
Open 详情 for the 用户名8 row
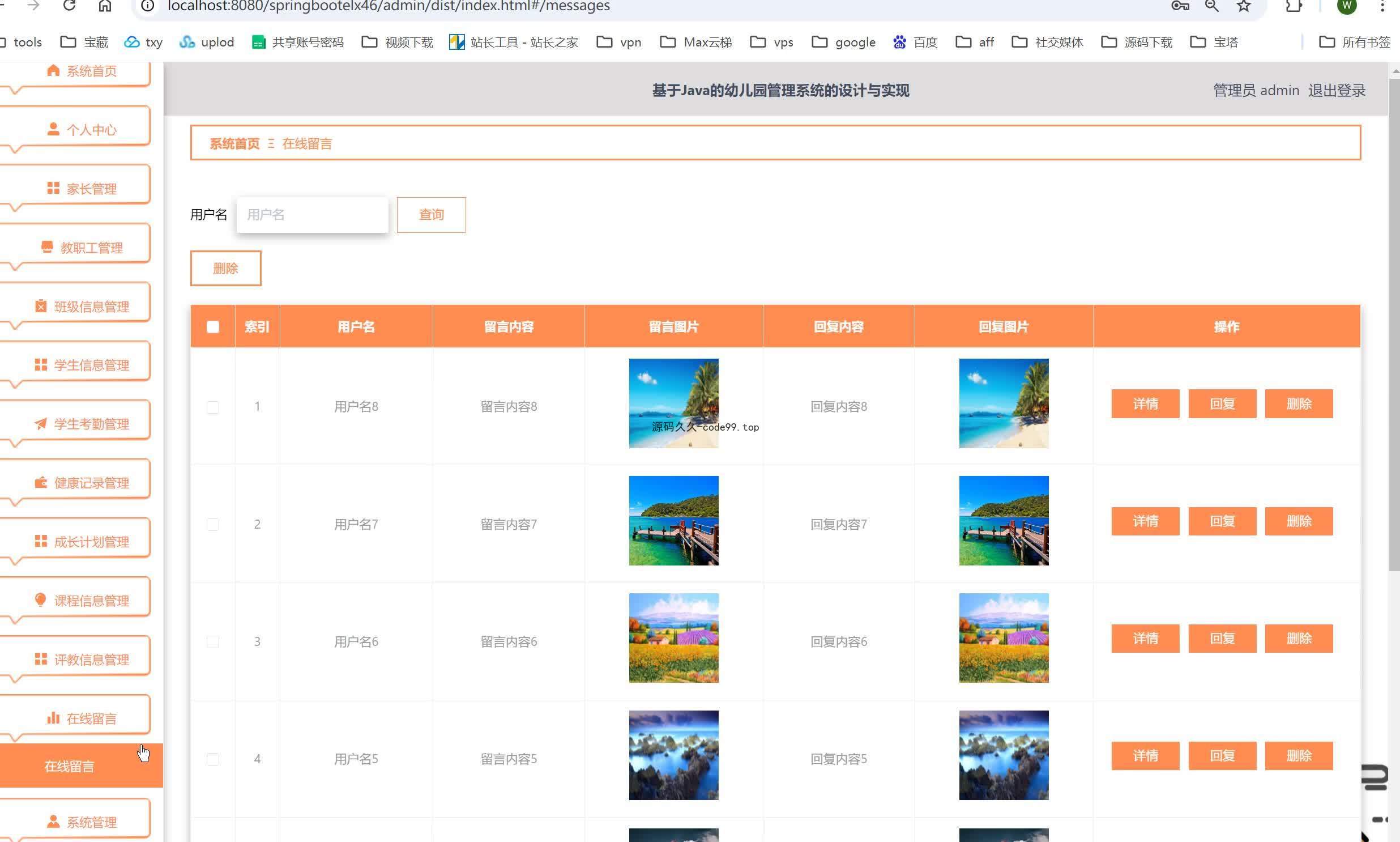pos(1145,404)
